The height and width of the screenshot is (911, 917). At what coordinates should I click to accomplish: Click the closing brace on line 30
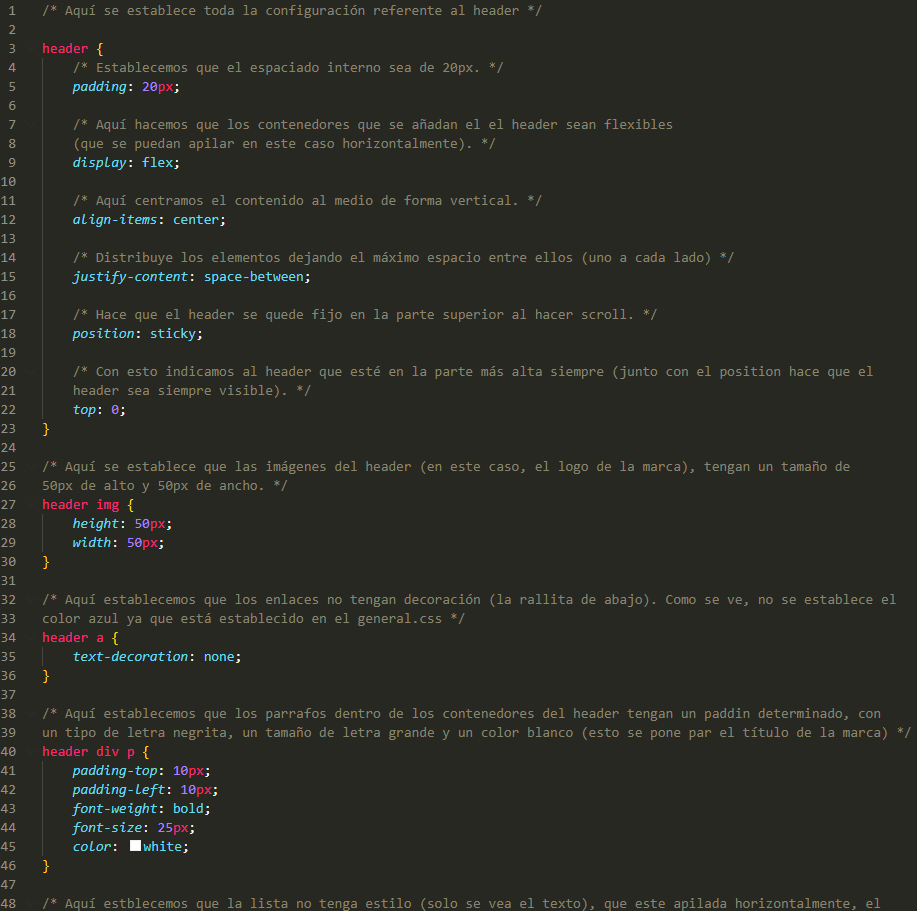(46, 562)
